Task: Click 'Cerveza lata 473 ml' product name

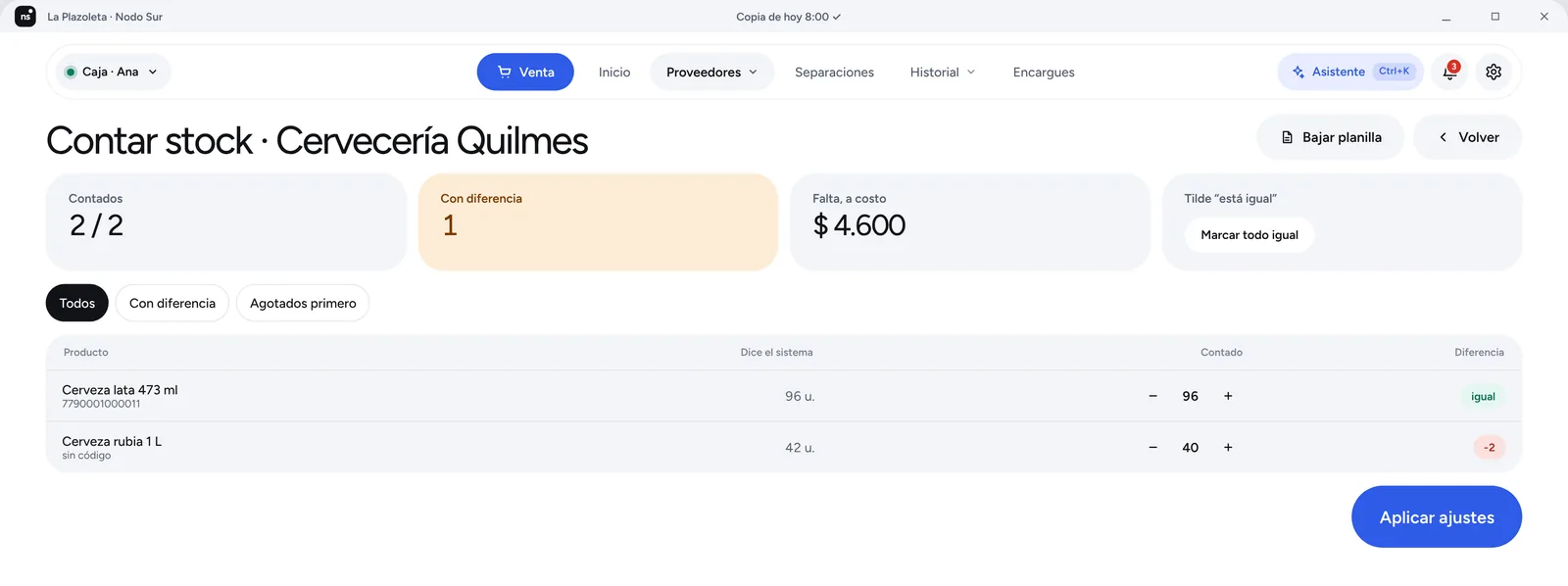Action: 120,390
